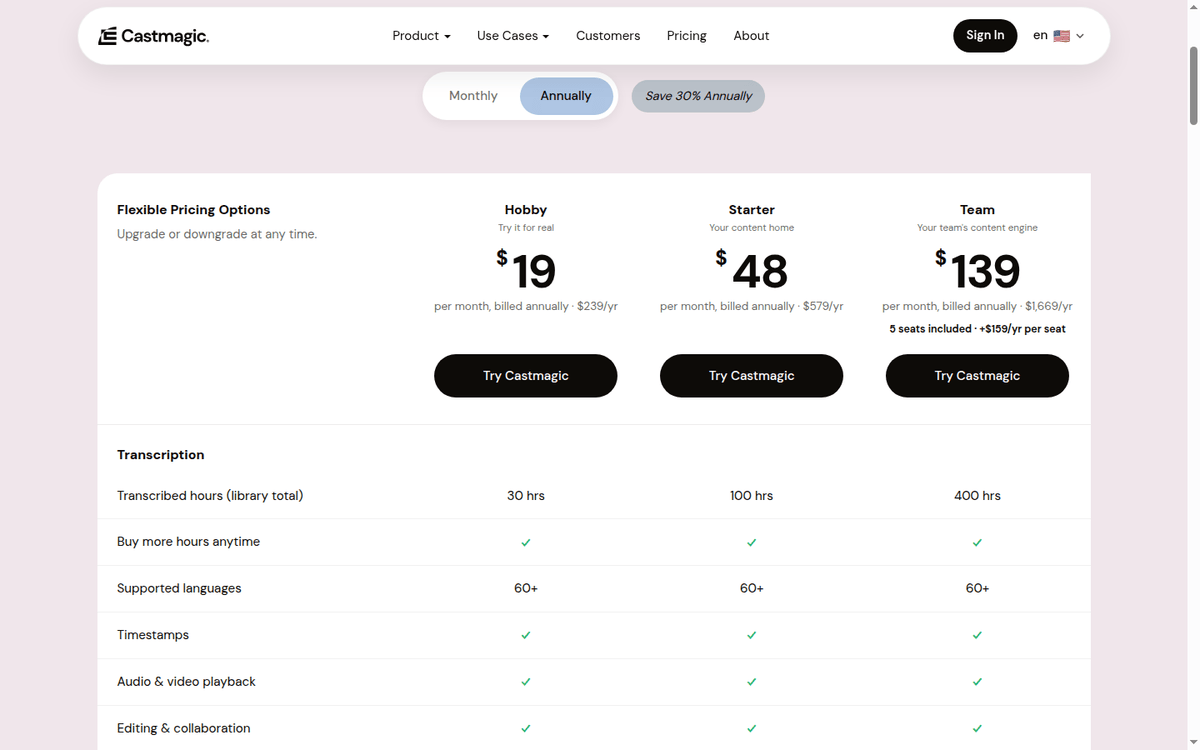Click the 60+ languages value under Hobby
Image resolution: width=1200 pixels, height=750 pixels.
pyautogui.click(x=526, y=589)
